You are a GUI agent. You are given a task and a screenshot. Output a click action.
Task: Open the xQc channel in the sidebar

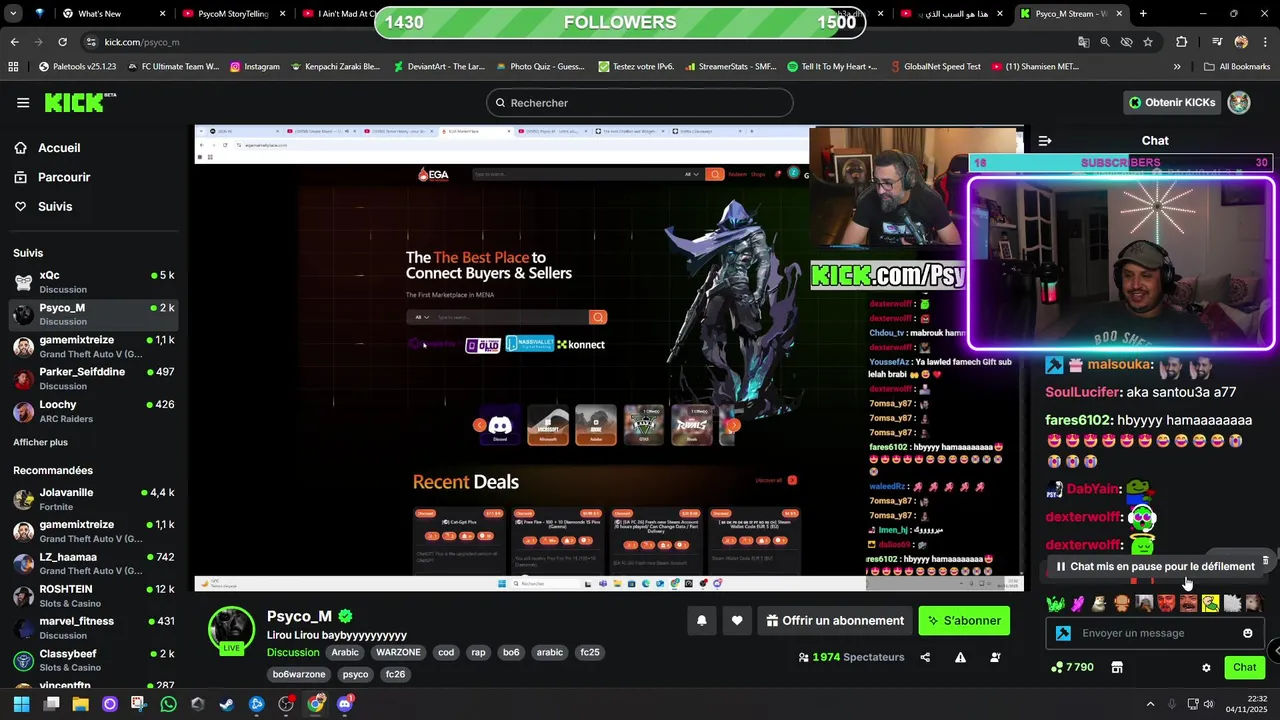[95, 282]
